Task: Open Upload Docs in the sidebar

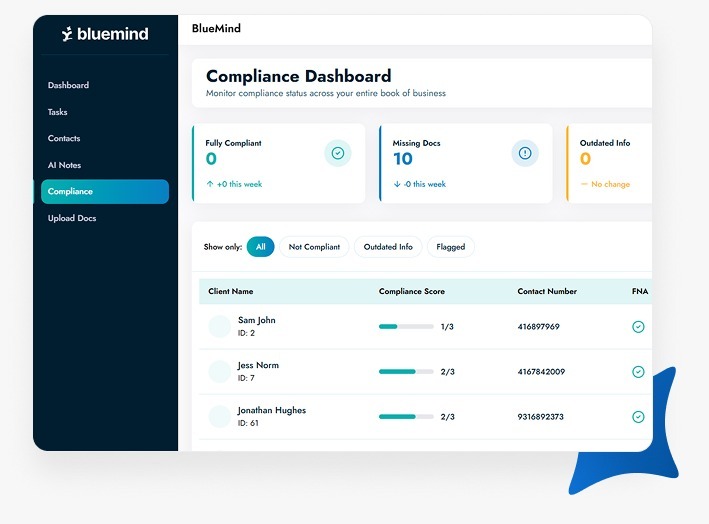Action: click(72, 218)
